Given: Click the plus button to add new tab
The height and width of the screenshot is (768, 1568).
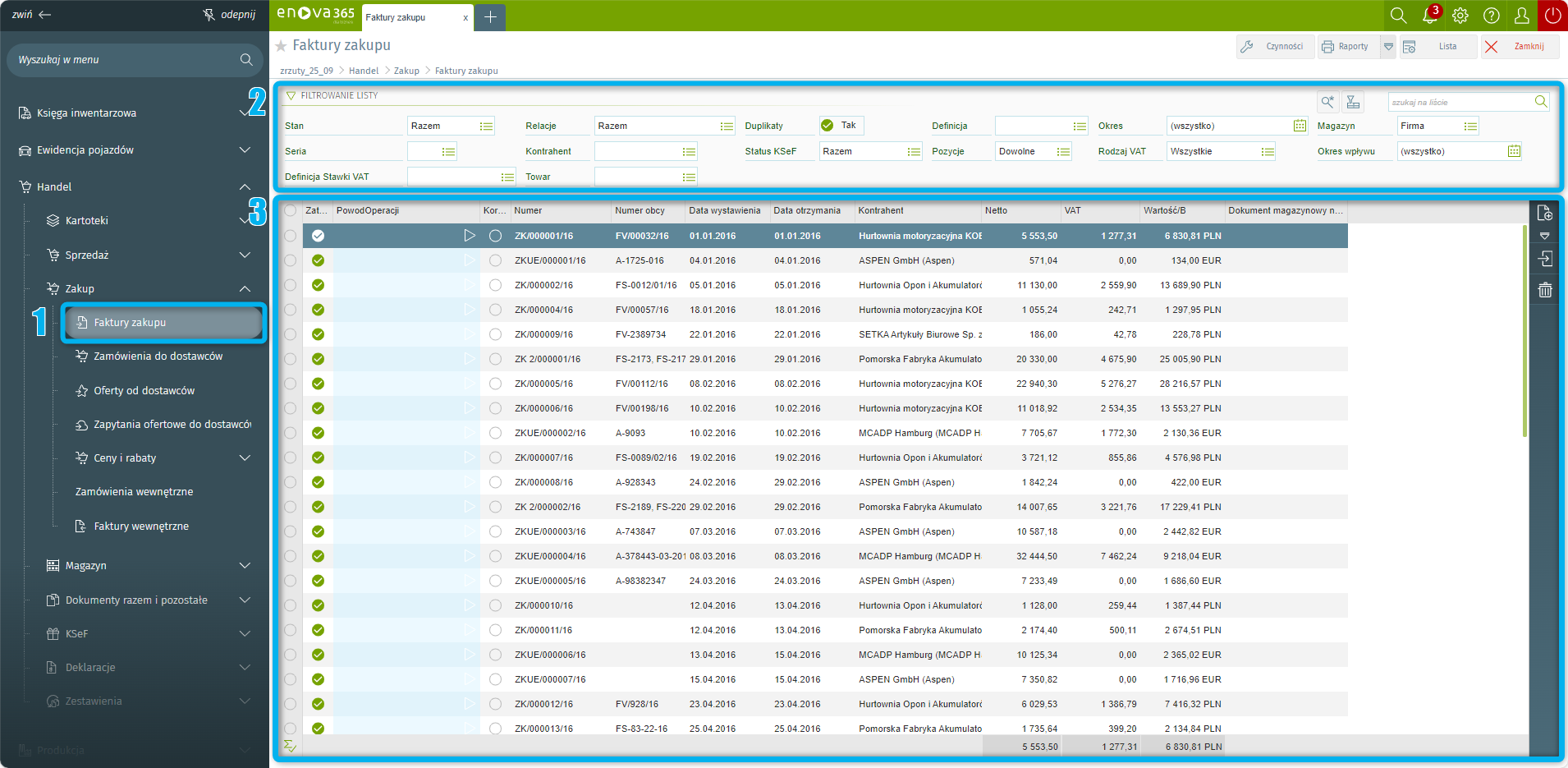Looking at the screenshot, I should (490, 17).
